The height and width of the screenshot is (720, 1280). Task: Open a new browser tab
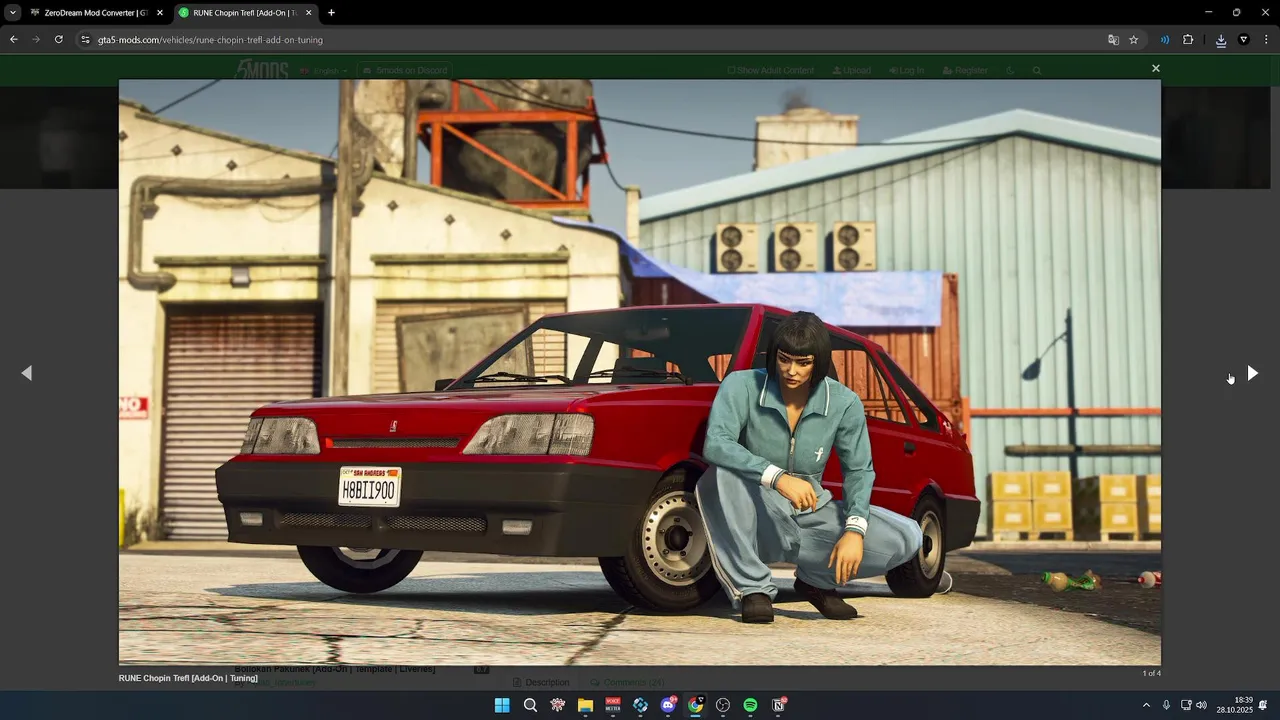(x=331, y=13)
